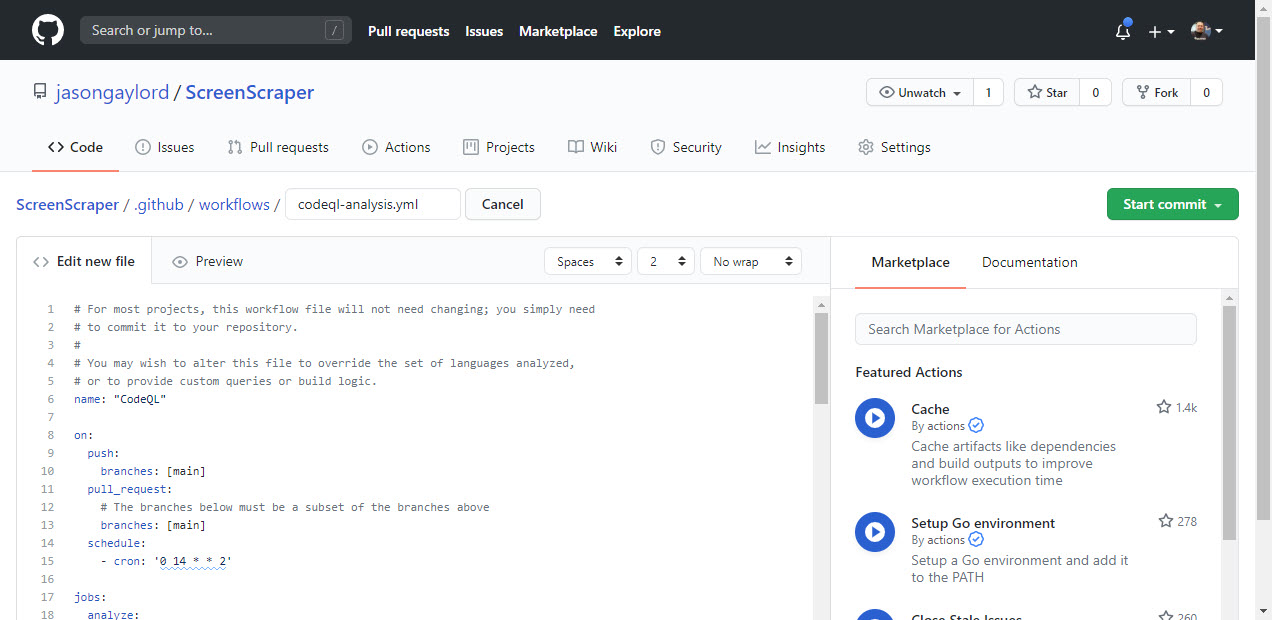1272x620 pixels.
Task: Click the slash shortcut key in search
Action: 334,30
